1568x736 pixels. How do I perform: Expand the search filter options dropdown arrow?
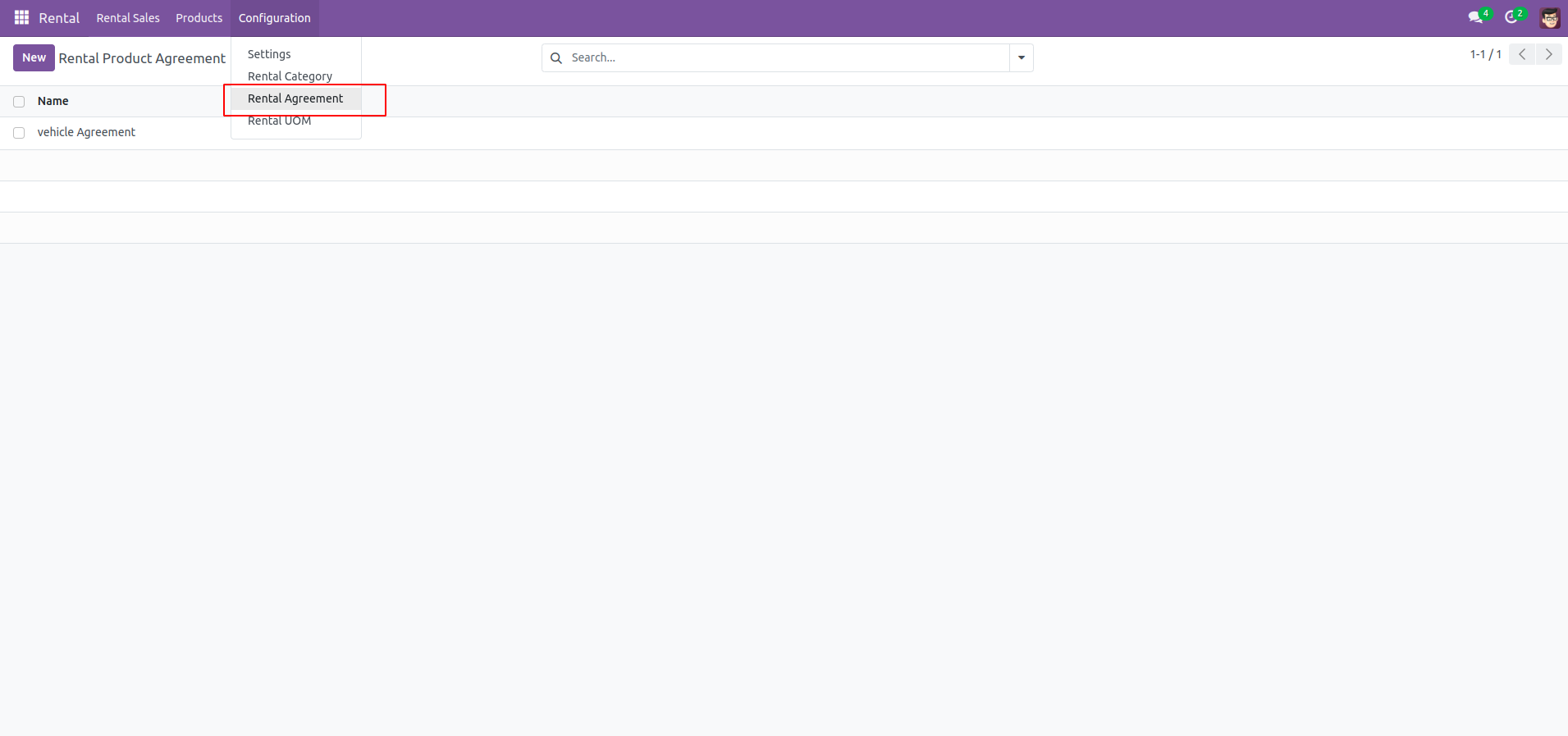point(1022,58)
